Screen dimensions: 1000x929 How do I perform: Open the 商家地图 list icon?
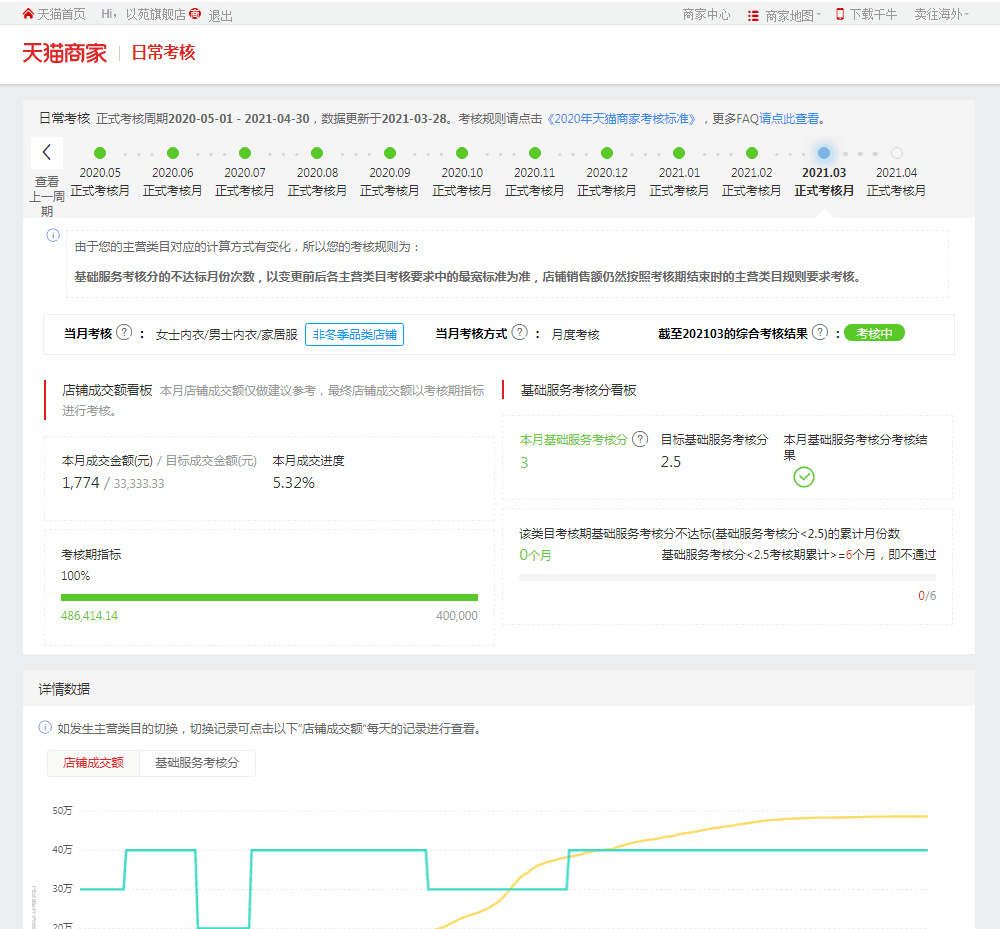(x=753, y=15)
